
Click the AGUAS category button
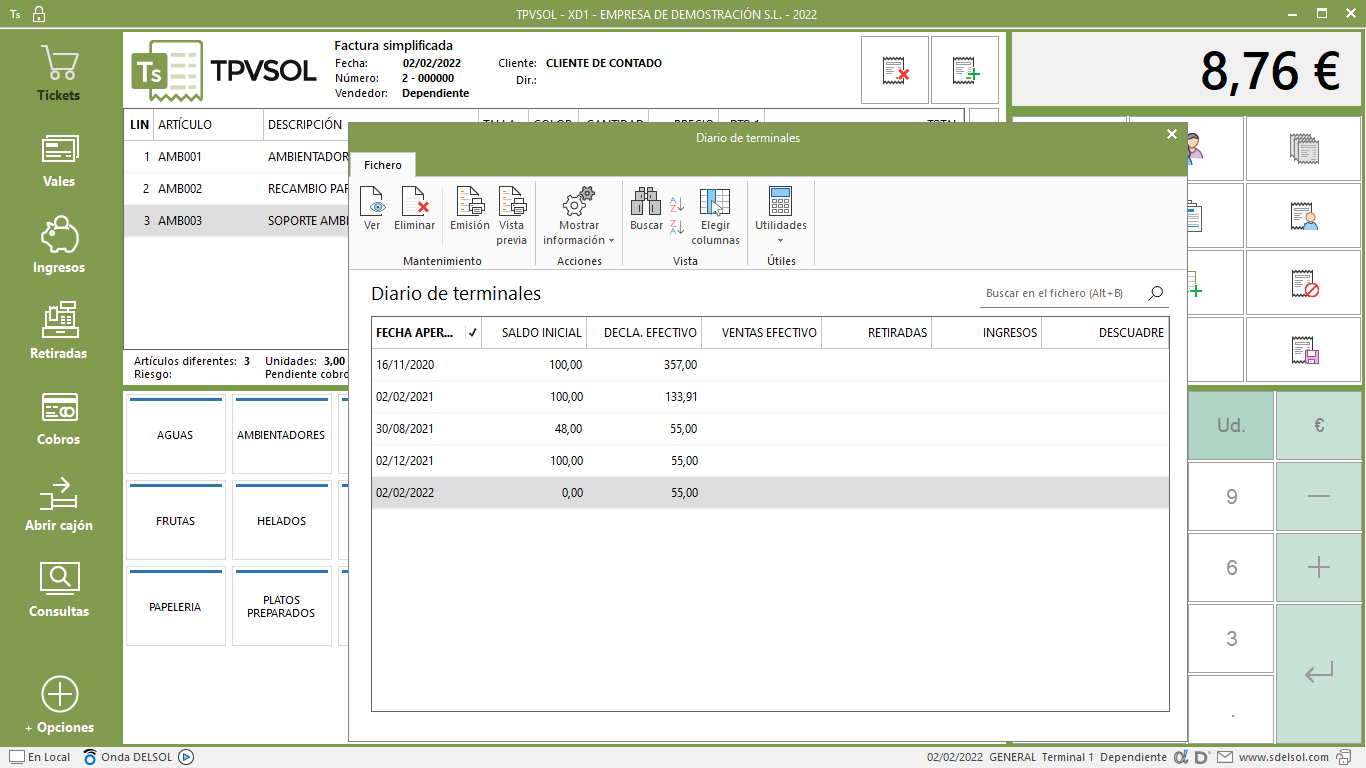[175, 435]
